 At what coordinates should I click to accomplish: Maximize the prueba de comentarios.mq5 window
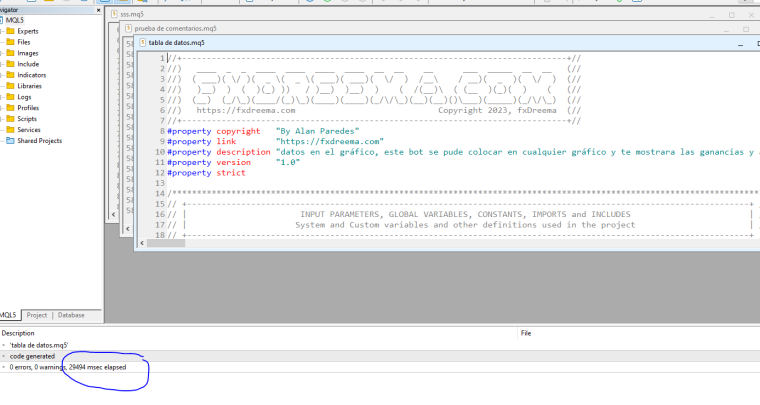pos(746,30)
